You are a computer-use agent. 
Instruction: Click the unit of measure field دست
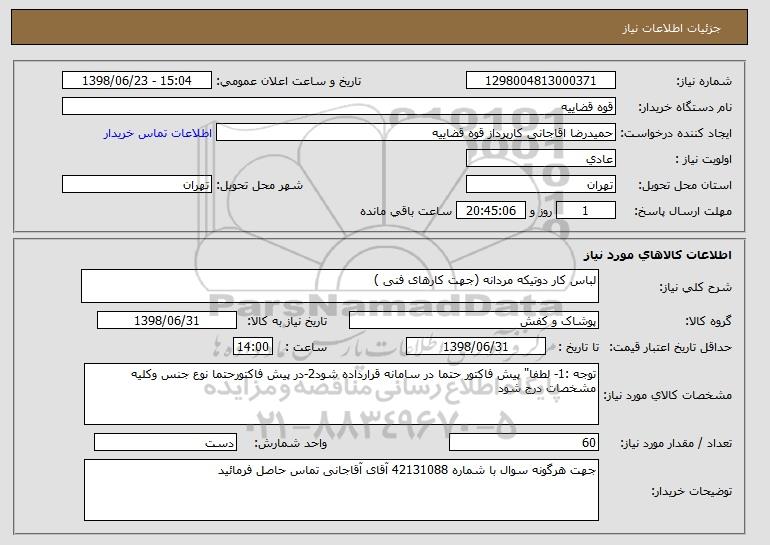(x=165, y=442)
